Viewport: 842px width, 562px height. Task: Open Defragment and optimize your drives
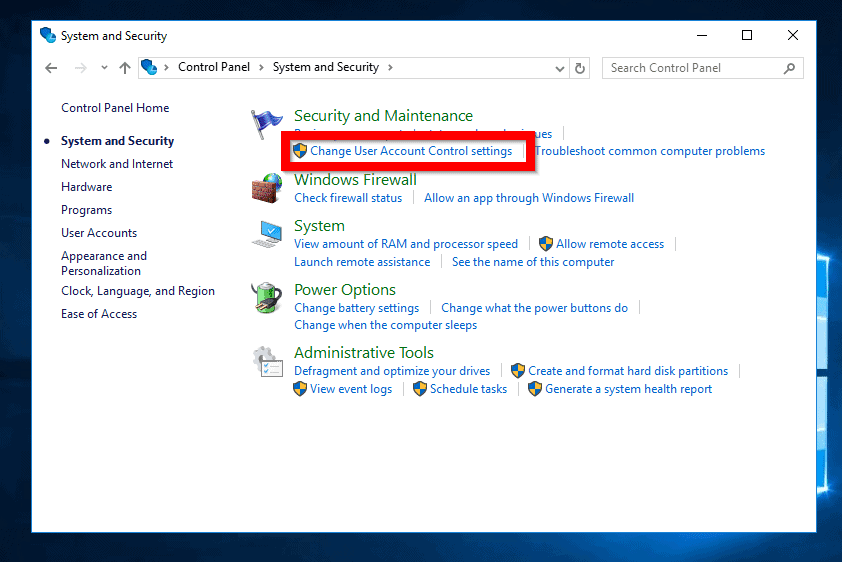pyautogui.click(x=392, y=371)
